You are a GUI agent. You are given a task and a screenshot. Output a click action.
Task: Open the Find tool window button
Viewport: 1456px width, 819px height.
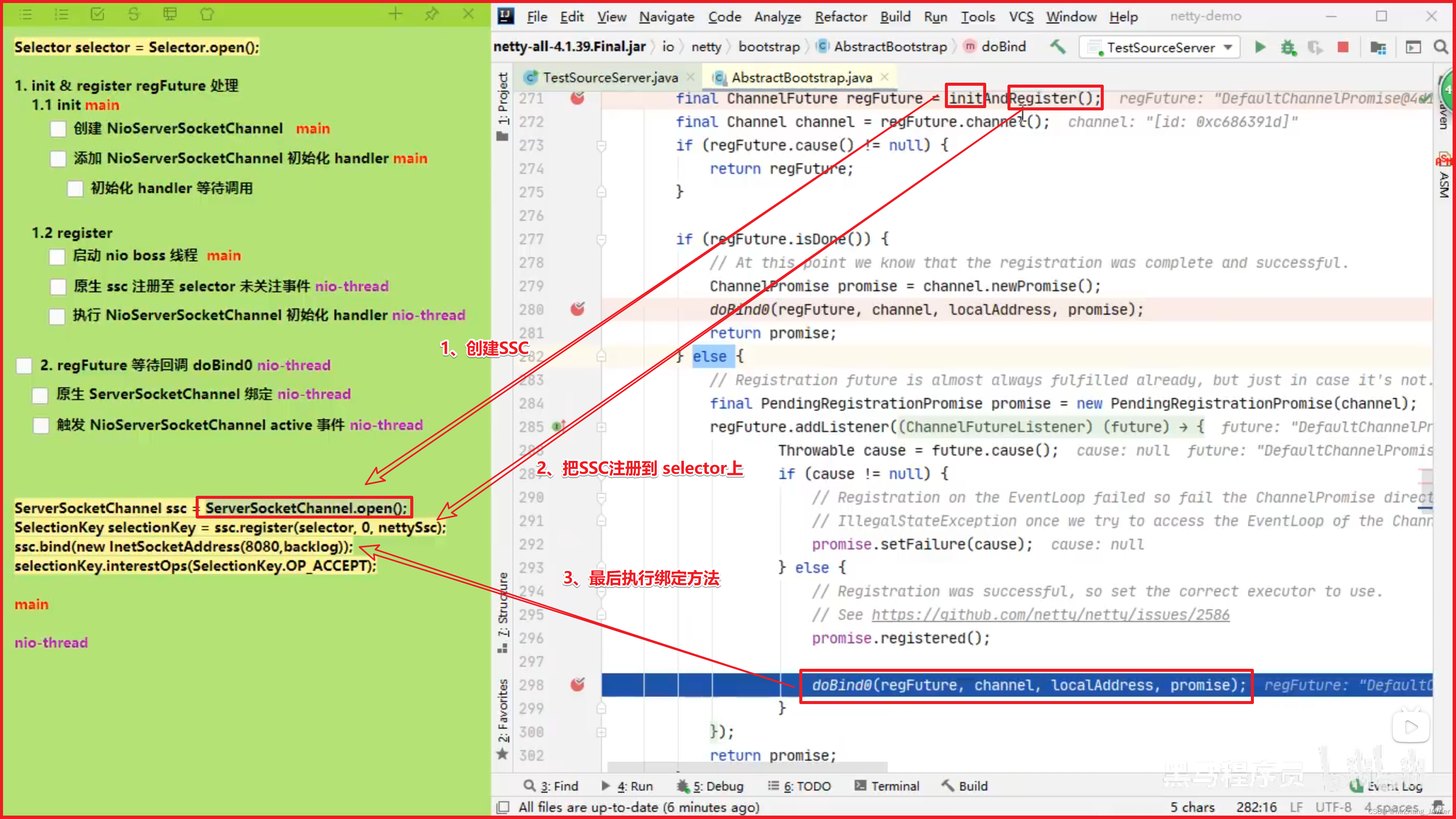coord(551,786)
